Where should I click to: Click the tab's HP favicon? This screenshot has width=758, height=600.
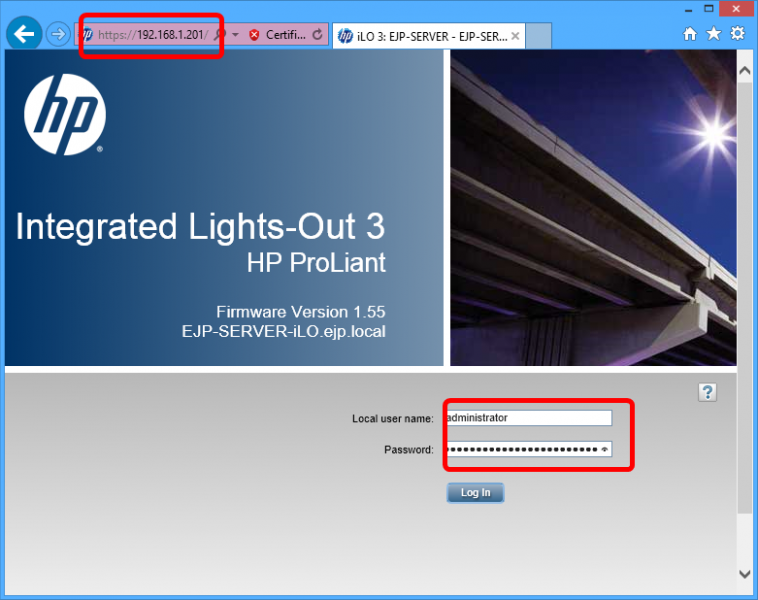[345, 36]
